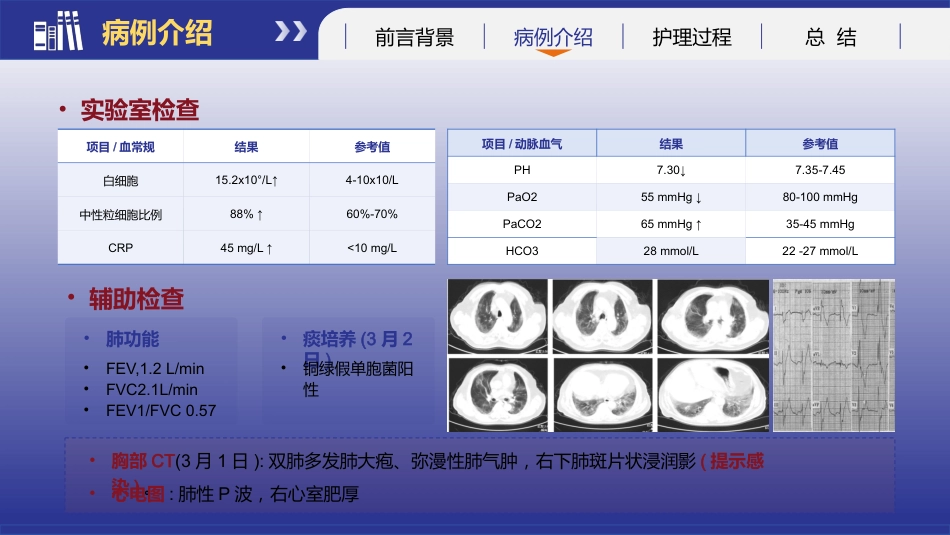950x535 pixels.
Task: Click the 病例介绍 slide title
Action: (x=157, y=32)
